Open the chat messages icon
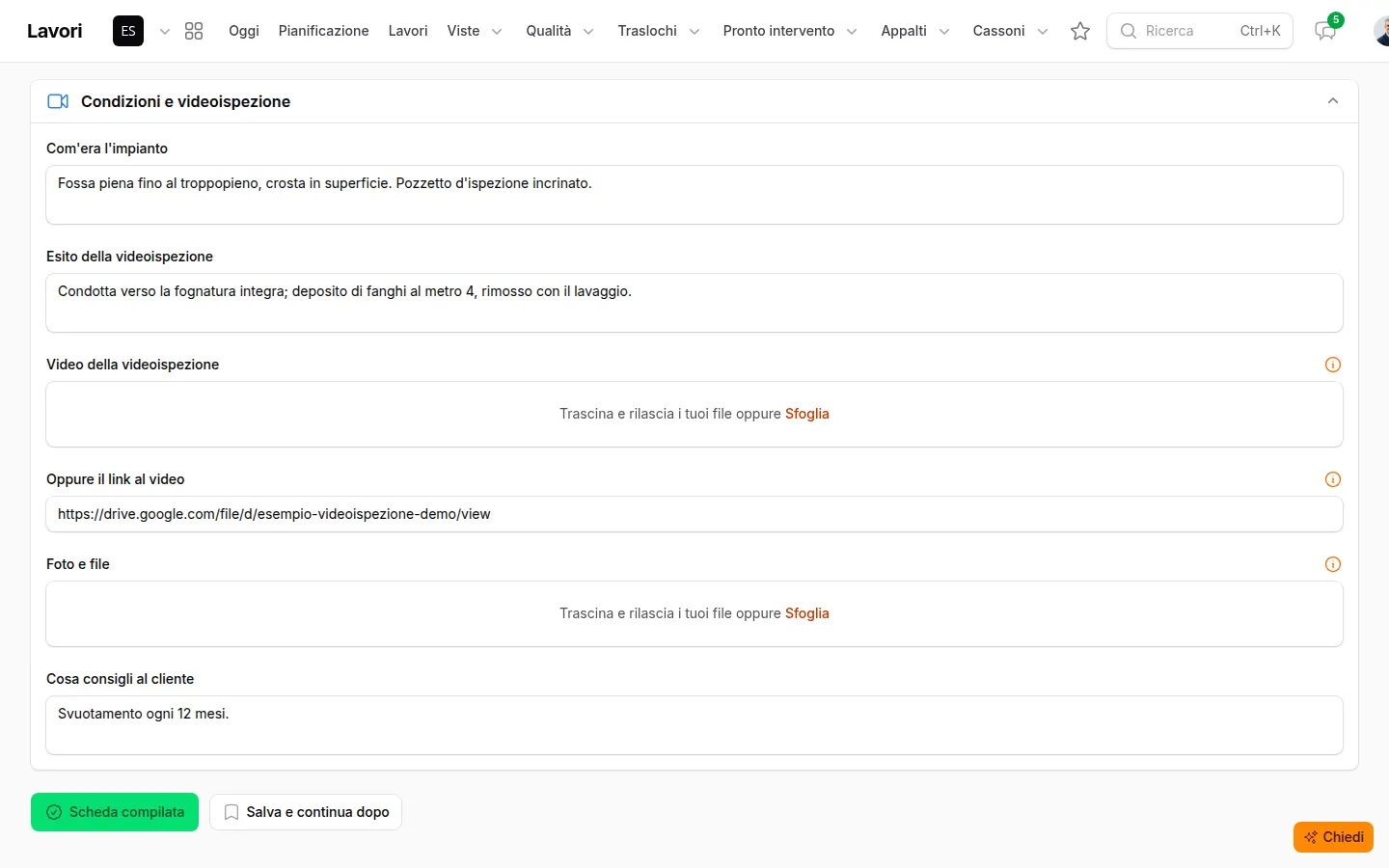The height and width of the screenshot is (868, 1389). [x=1325, y=31]
